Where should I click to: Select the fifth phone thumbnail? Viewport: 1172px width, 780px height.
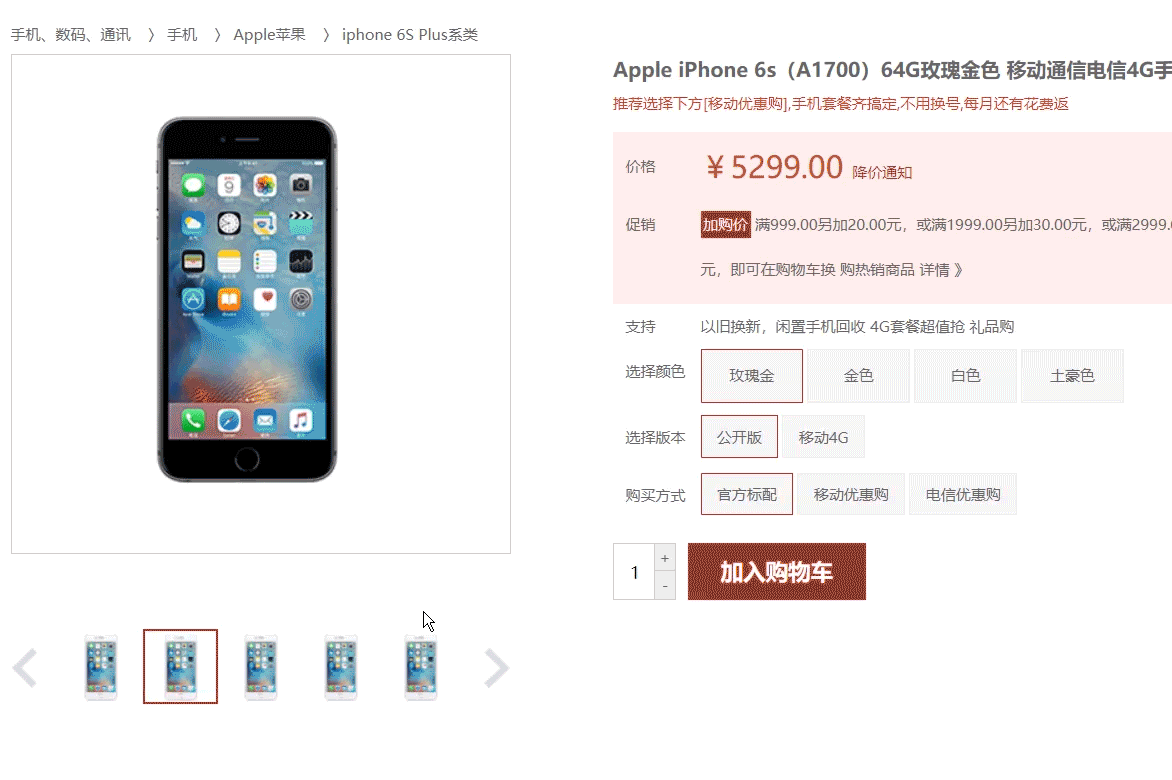pyautogui.click(x=421, y=667)
